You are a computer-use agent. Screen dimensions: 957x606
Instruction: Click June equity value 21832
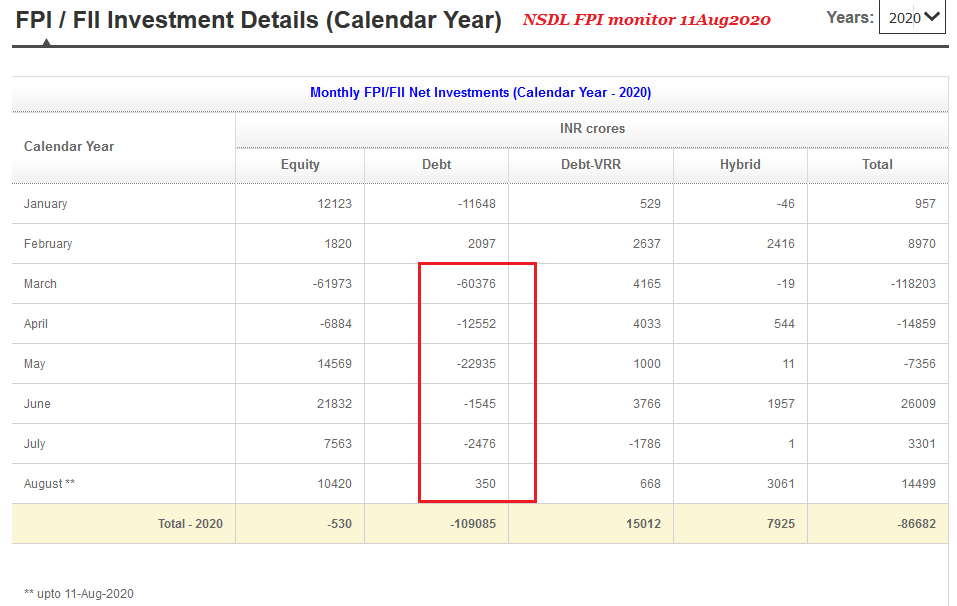click(x=334, y=404)
